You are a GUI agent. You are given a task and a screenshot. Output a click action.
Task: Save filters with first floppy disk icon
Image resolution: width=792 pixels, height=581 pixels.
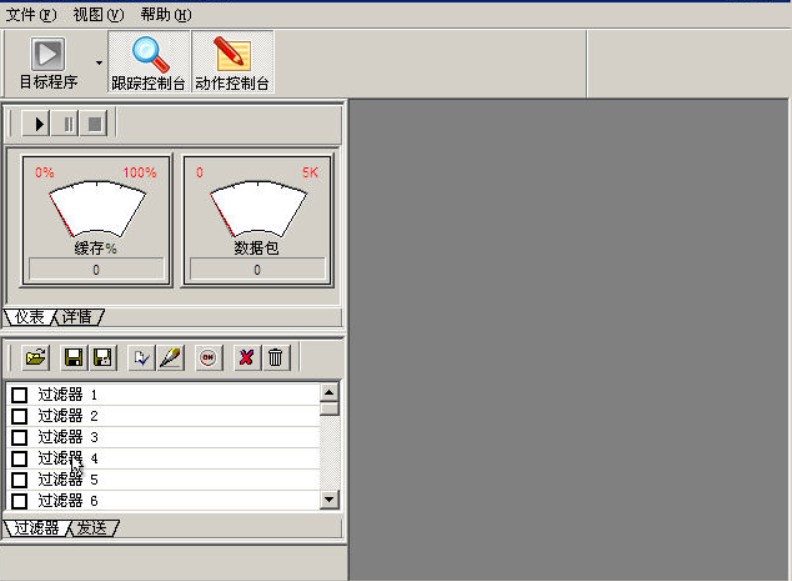coord(74,358)
